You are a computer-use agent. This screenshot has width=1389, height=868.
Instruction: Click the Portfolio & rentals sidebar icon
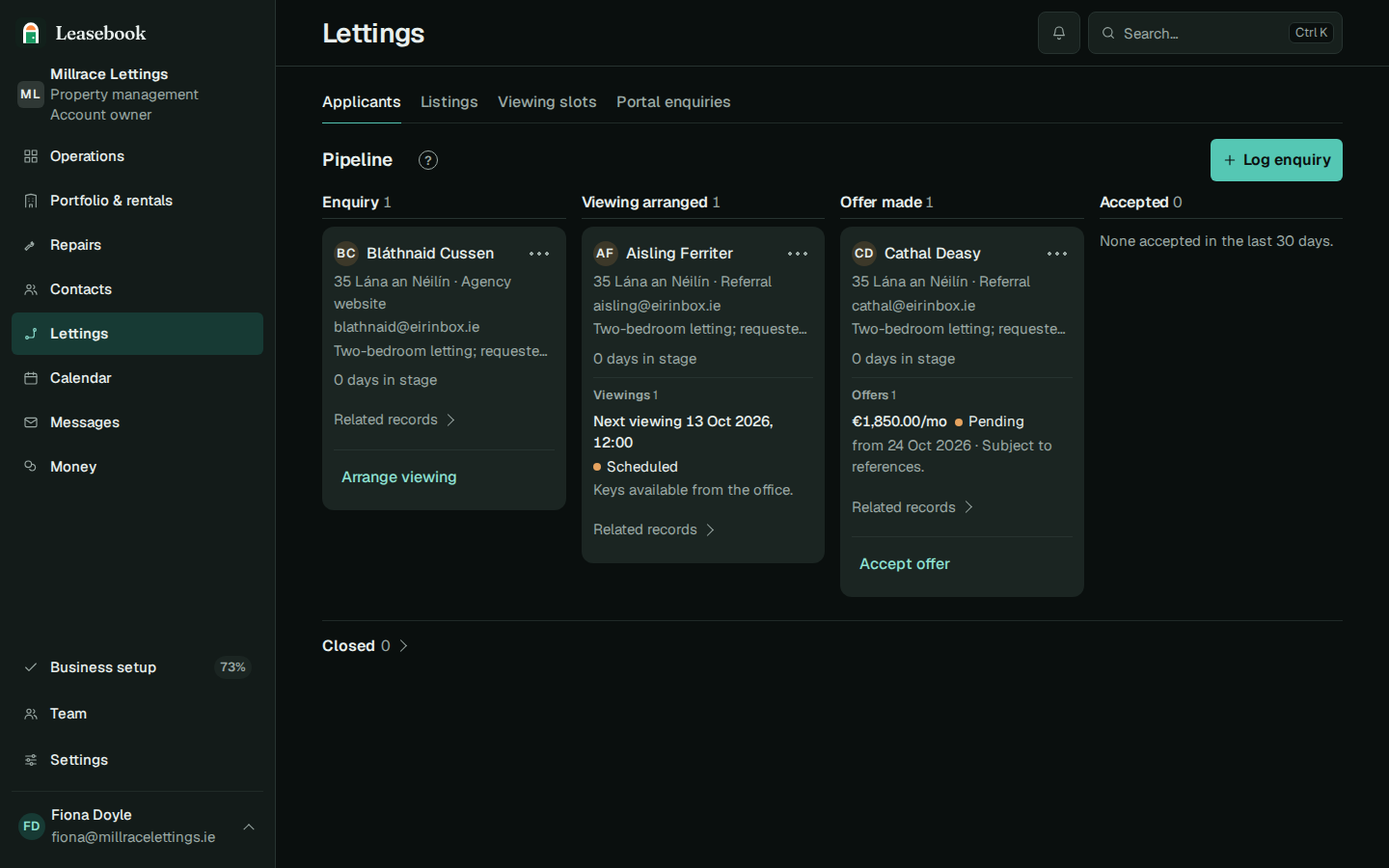click(x=31, y=201)
